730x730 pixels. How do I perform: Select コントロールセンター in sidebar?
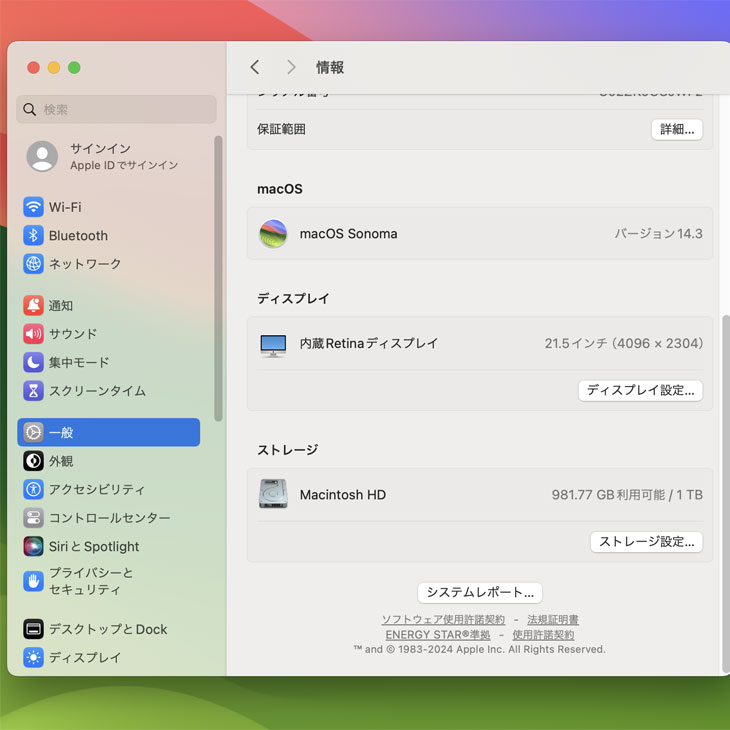pos(108,518)
